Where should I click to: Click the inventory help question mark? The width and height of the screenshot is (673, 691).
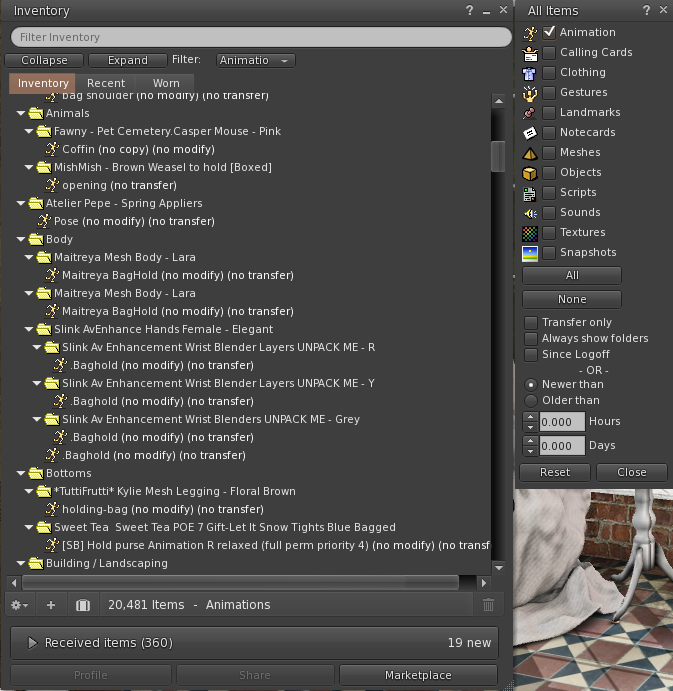[469, 10]
